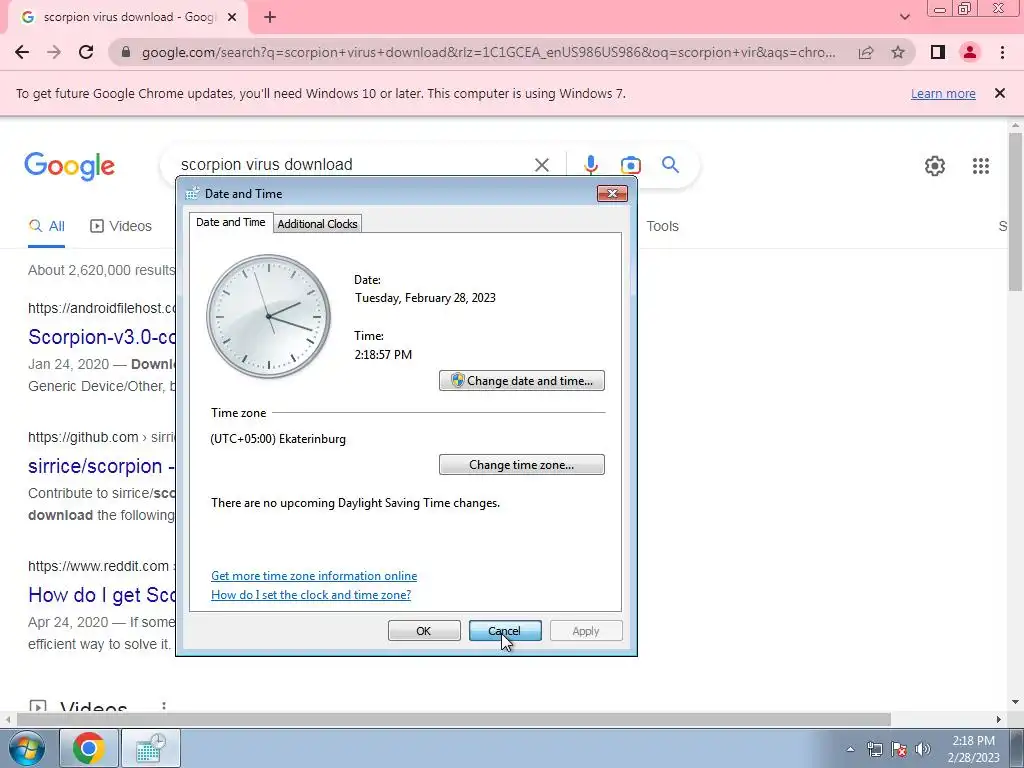The width and height of the screenshot is (1024, 768).
Task: Cancel the Date and Time dialog
Action: (505, 631)
